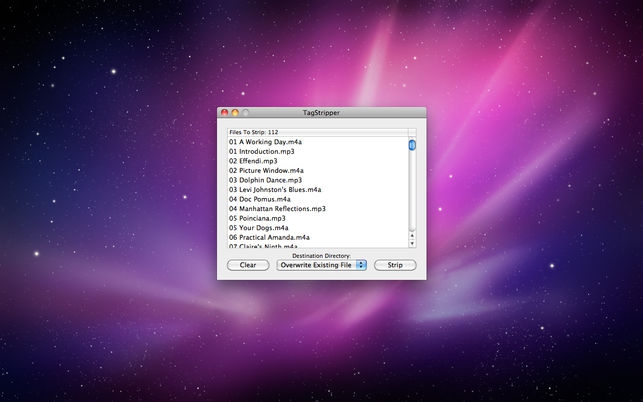This screenshot has width=643, height=402.
Task: Click the Strip button
Action: (x=395, y=265)
